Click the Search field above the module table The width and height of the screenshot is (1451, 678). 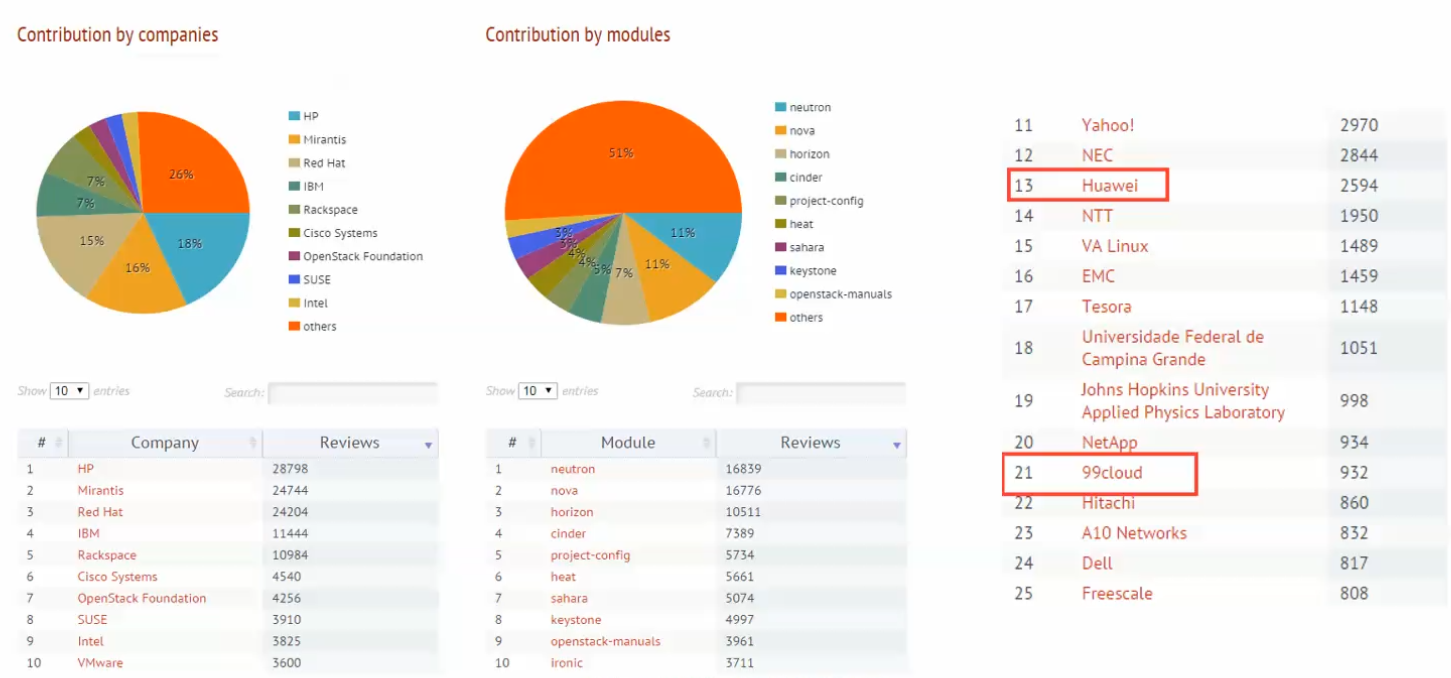pos(821,392)
